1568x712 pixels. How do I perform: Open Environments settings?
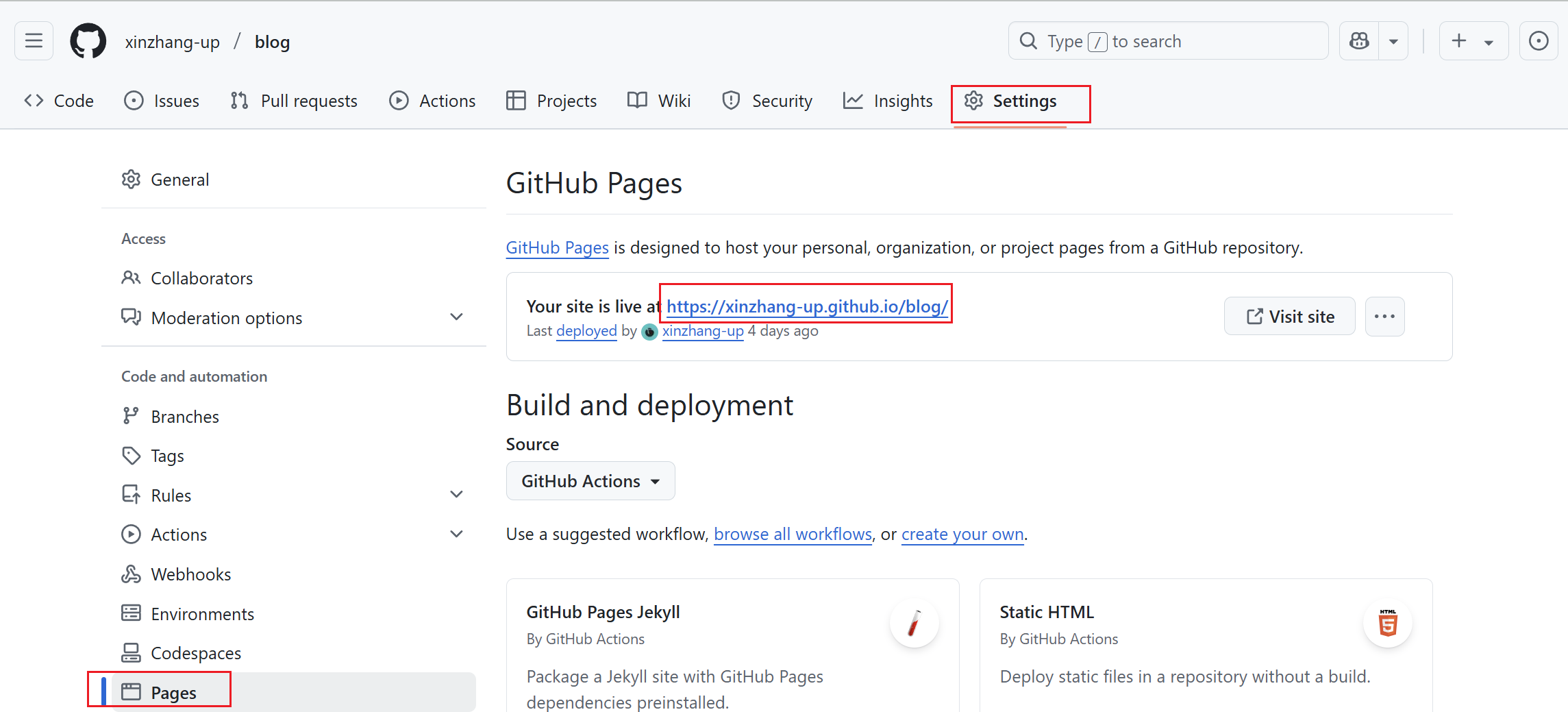click(x=294, y=614)
